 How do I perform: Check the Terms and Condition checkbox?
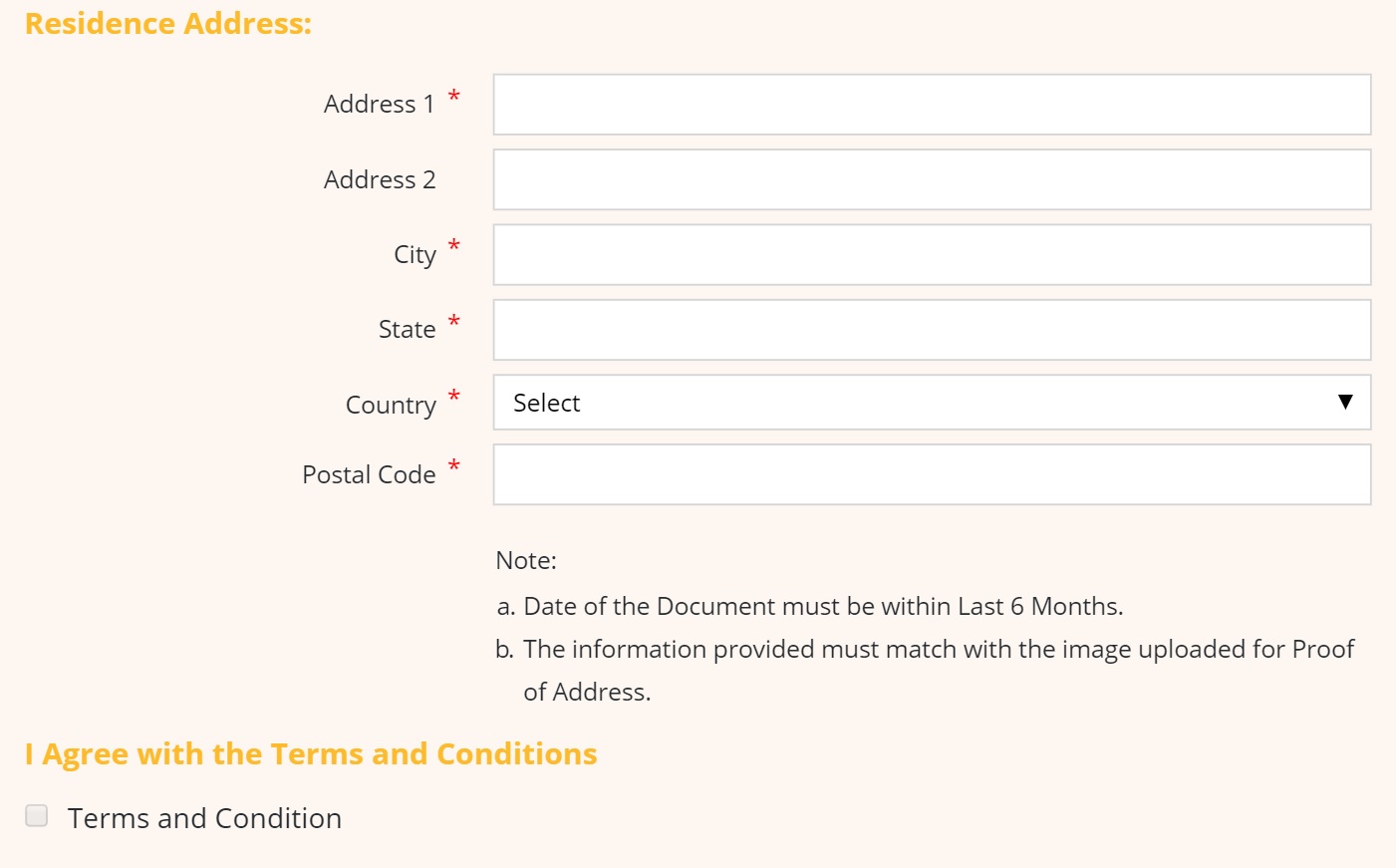[x=37, y=816]
